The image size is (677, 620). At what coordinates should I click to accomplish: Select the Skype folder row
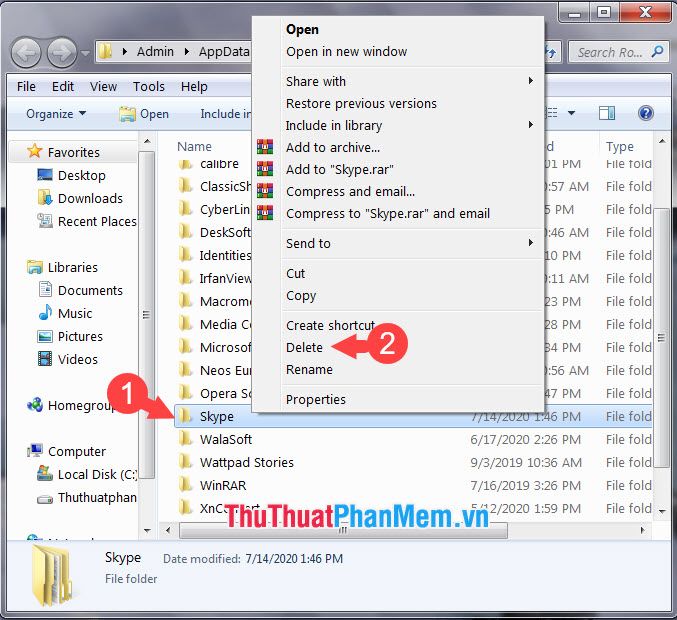(x=413, y=416)
